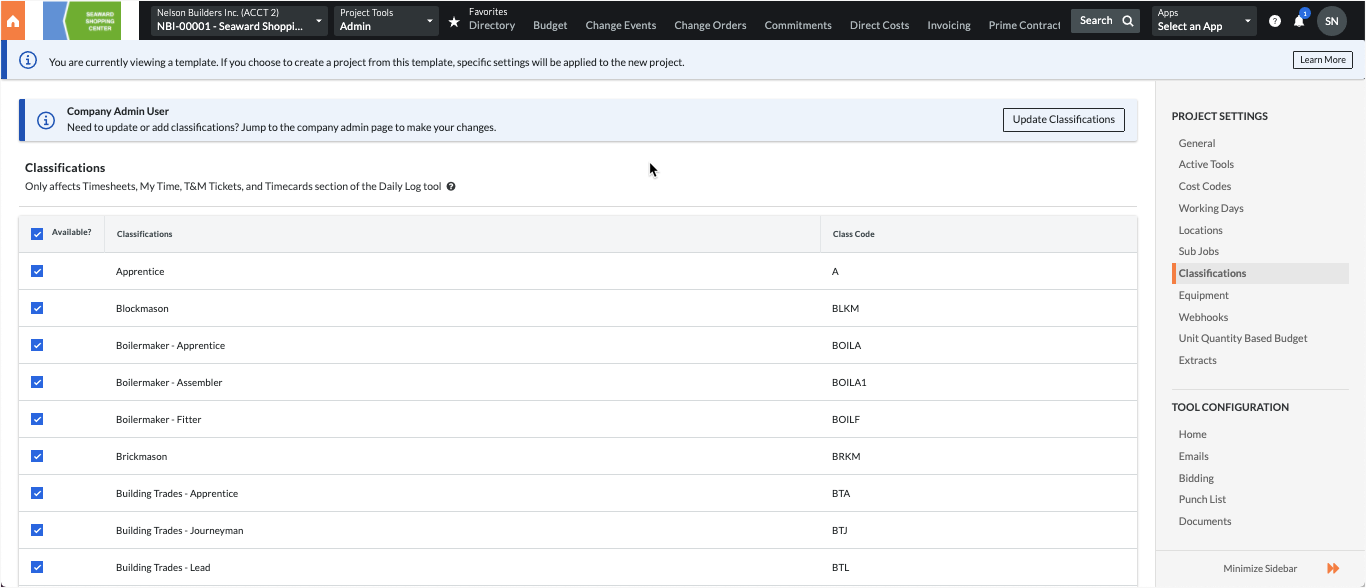
Task: Uncheck Building Trades - Lead checkbox
Action: tap(37, 567)
